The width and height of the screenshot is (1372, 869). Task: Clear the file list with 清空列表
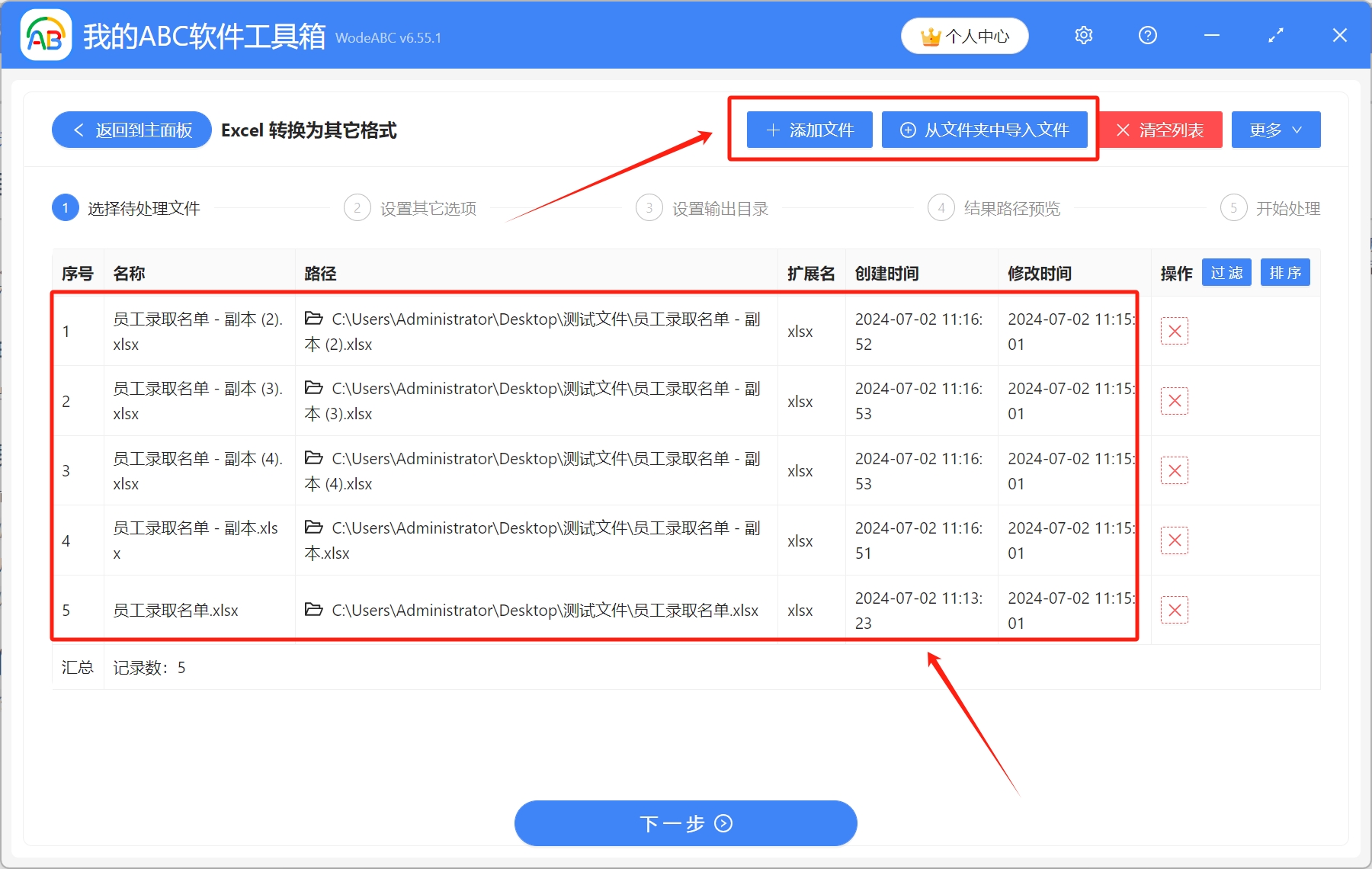coord(1159,130)
